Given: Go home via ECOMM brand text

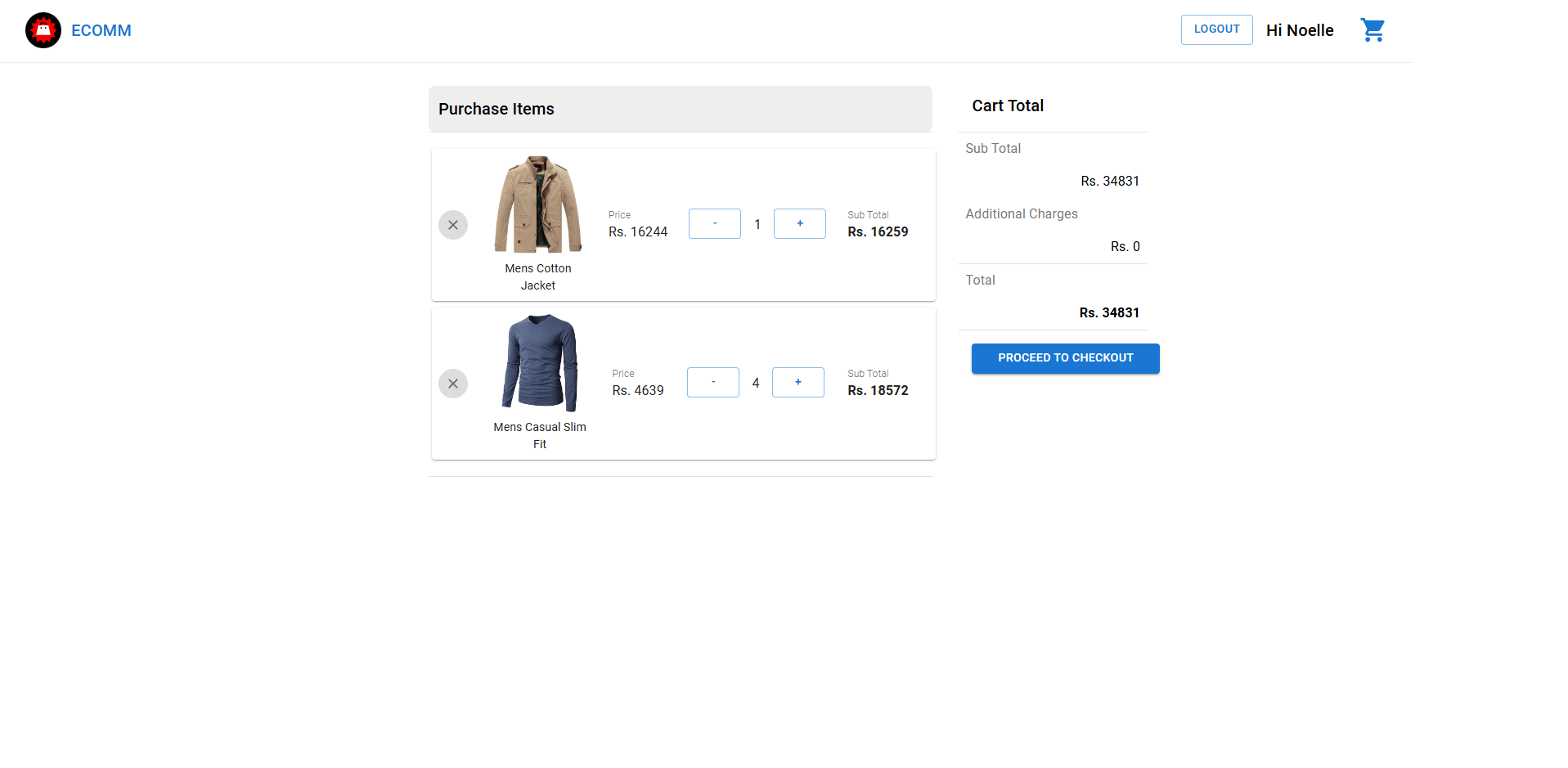Looking at the screenshot, I should (101, 30).
